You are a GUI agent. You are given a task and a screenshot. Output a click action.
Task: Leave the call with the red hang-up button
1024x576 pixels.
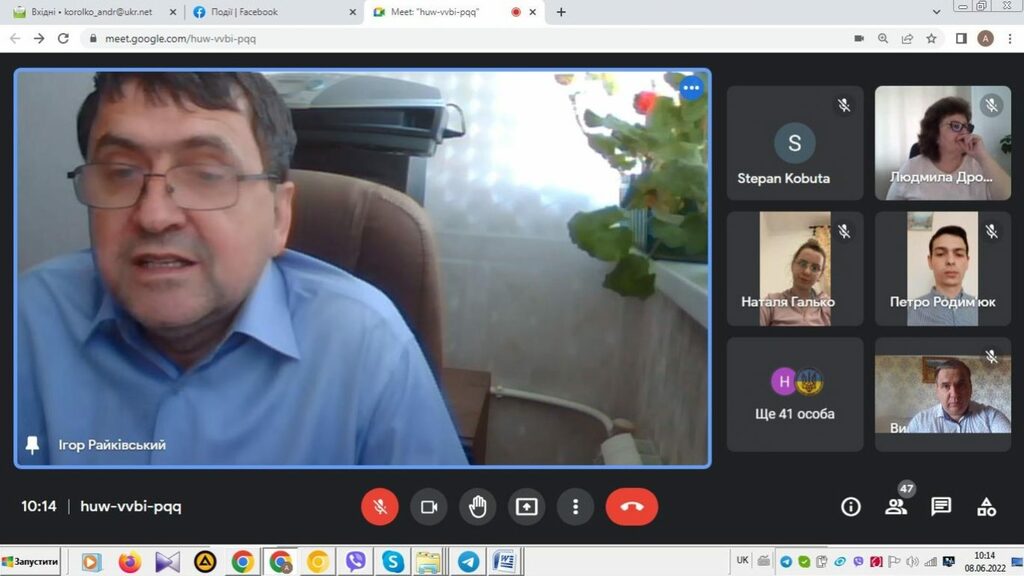(631, 507)
